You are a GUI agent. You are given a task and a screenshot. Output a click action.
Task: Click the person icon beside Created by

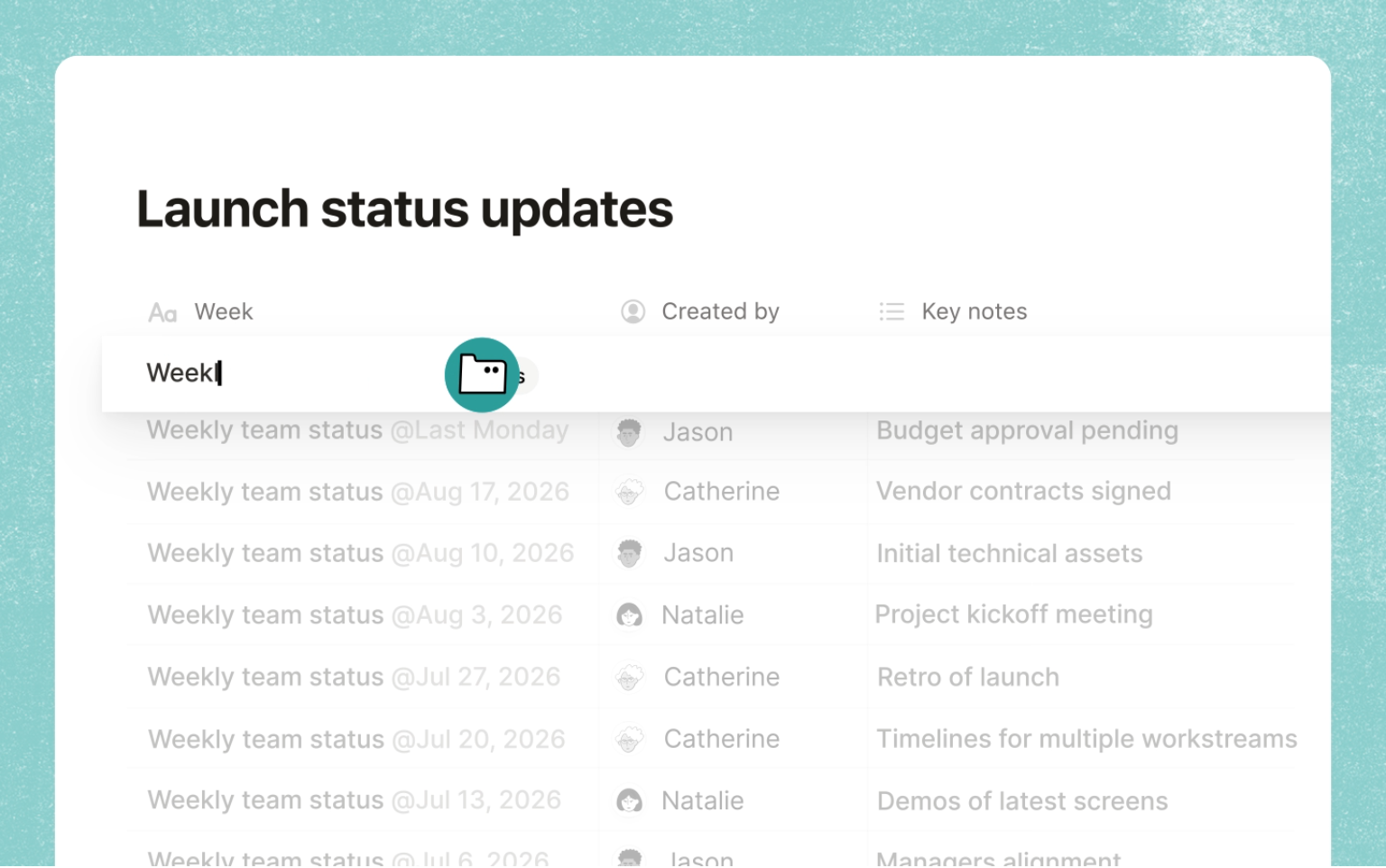coord(633,312)
